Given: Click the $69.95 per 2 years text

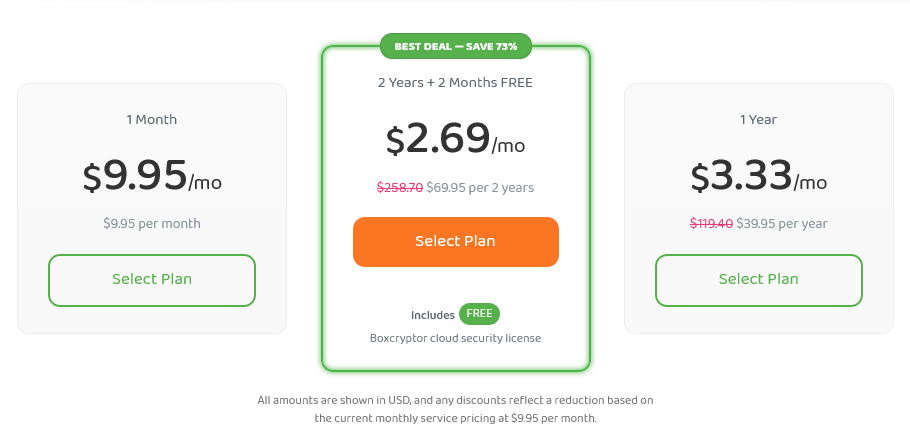Looking at the screenshot, I should [480, 187].
